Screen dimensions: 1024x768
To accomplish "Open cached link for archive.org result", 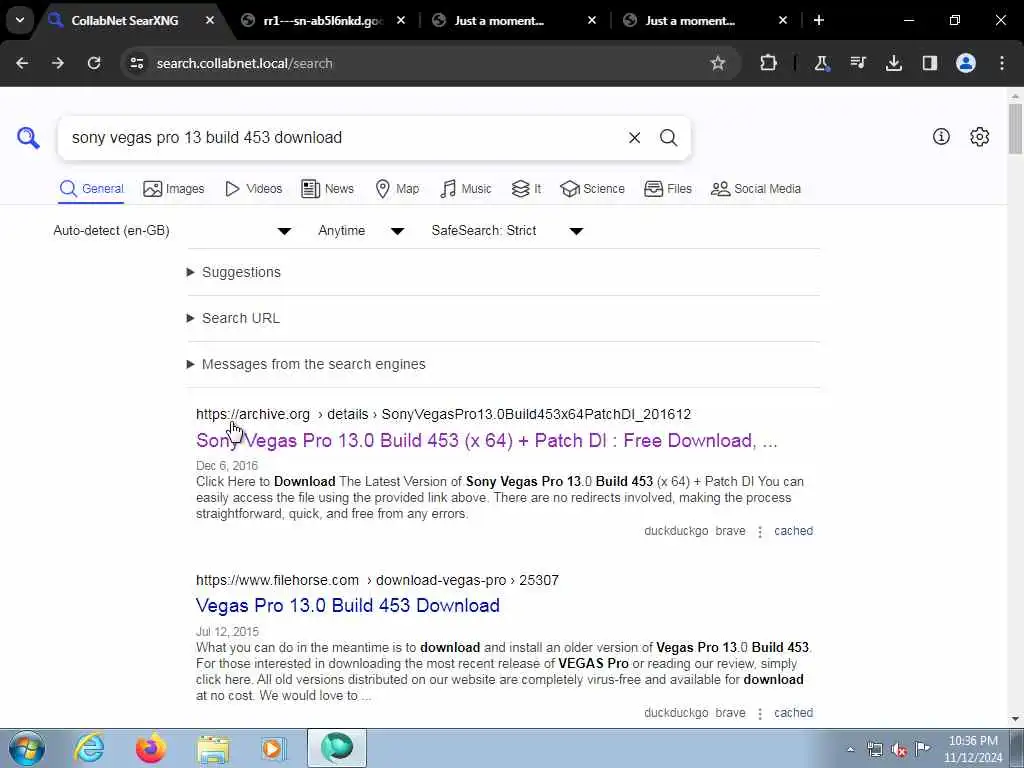I will pos(793,531).
